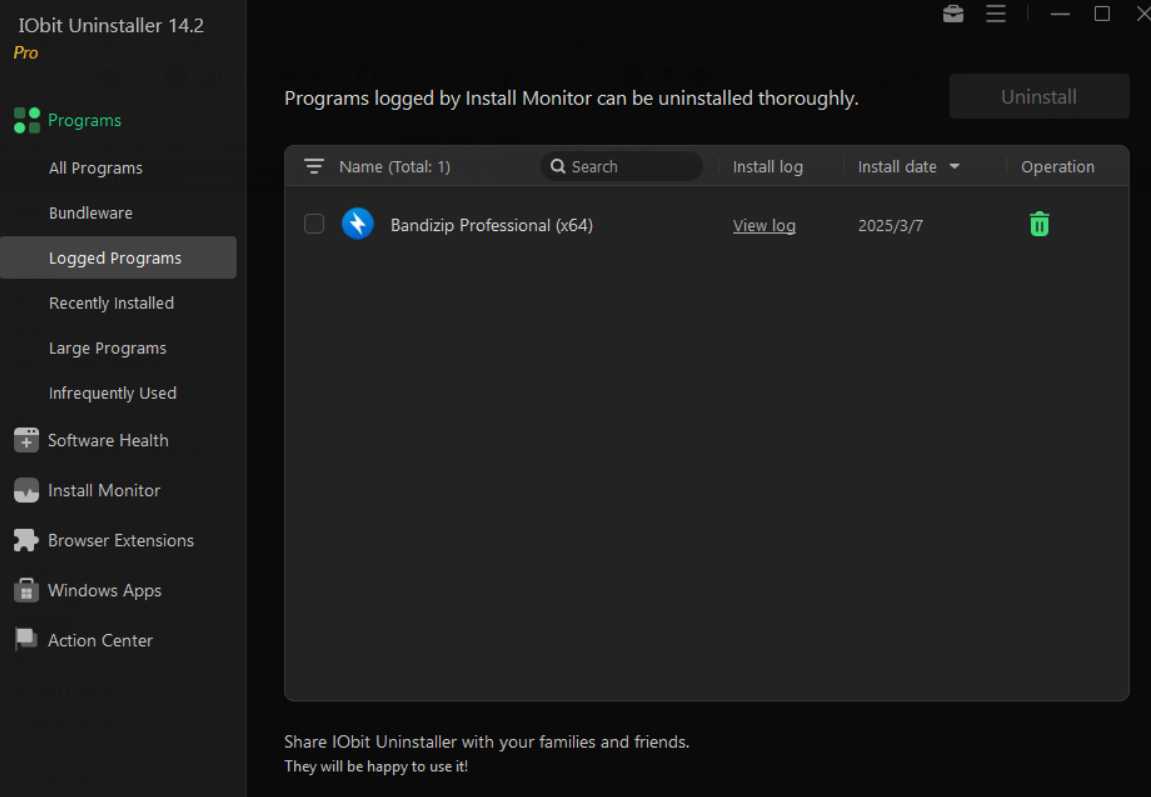Click the green trash icon for Bandizip
This screenshot has width=1151, height=797.
1039,225
